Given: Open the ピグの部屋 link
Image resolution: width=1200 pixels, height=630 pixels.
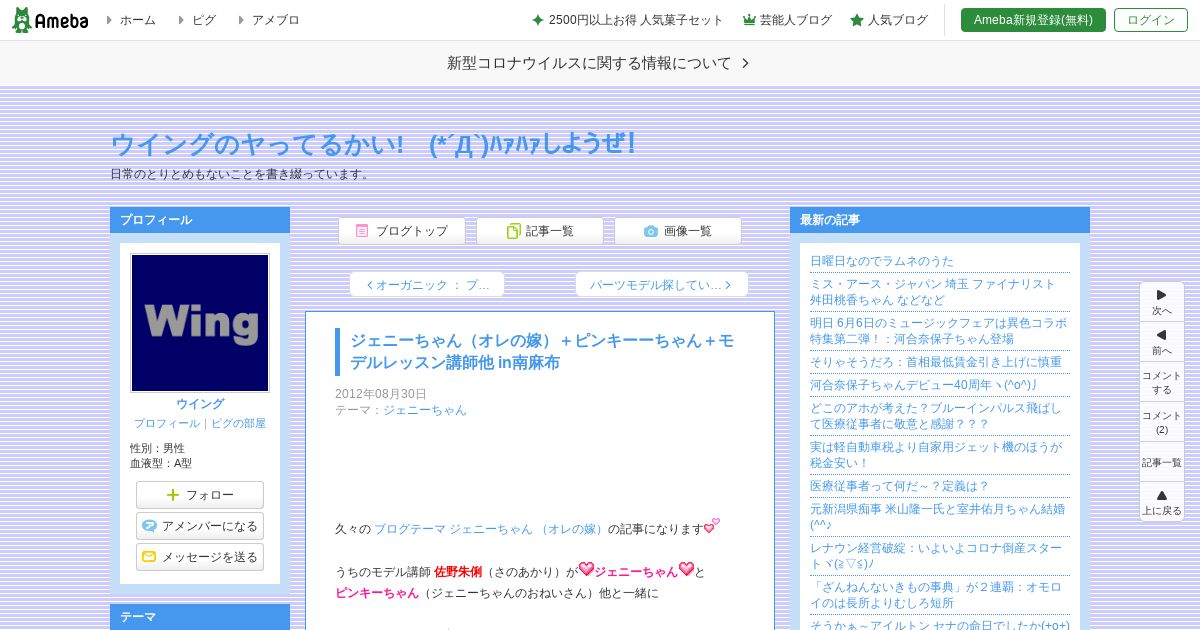Looking at the screenshot, I should 238,423.
